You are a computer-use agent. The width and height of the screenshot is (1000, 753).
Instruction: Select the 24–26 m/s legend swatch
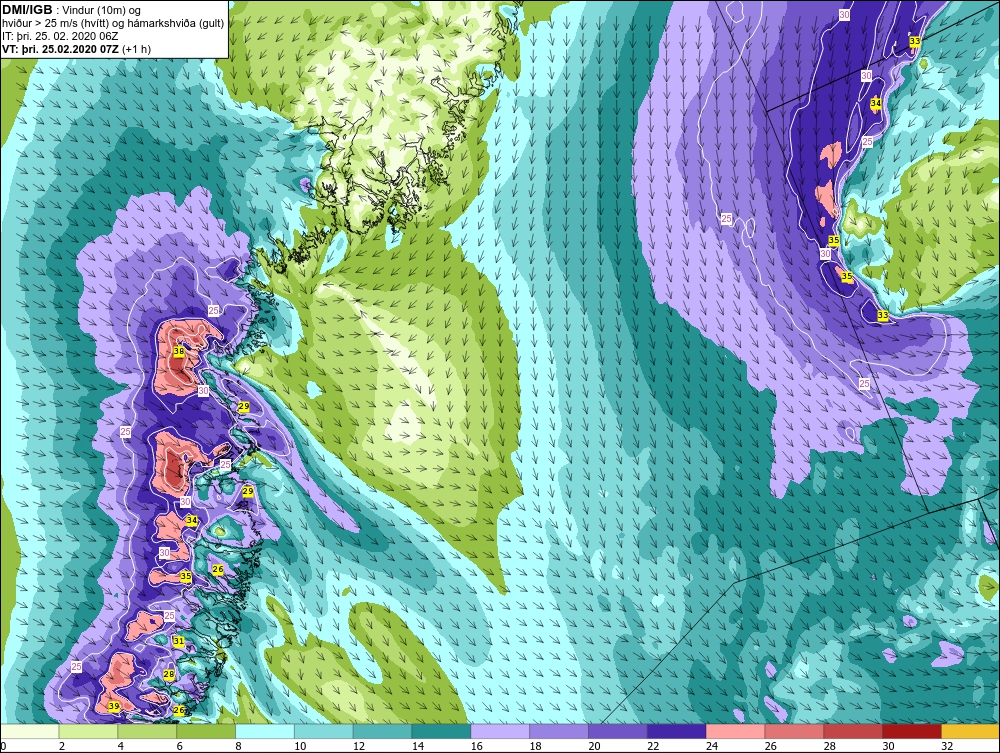[x=735, y=731]
